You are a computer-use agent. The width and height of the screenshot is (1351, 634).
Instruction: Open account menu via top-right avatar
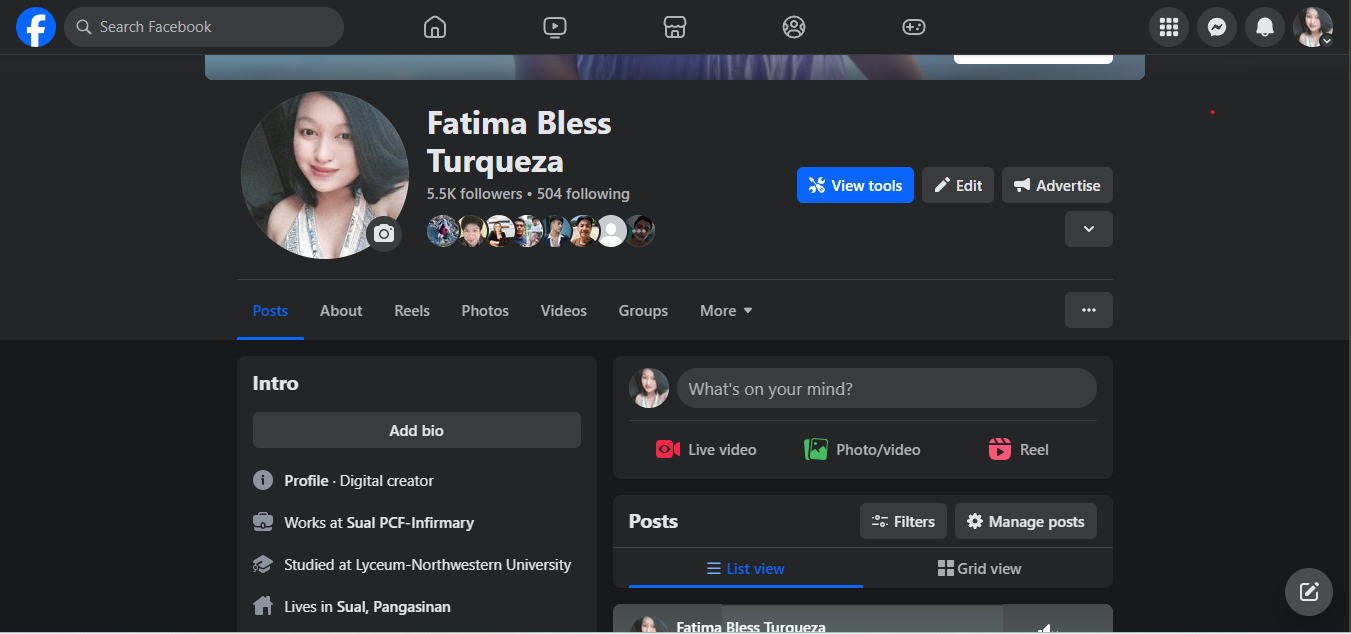click(1313, 27)
